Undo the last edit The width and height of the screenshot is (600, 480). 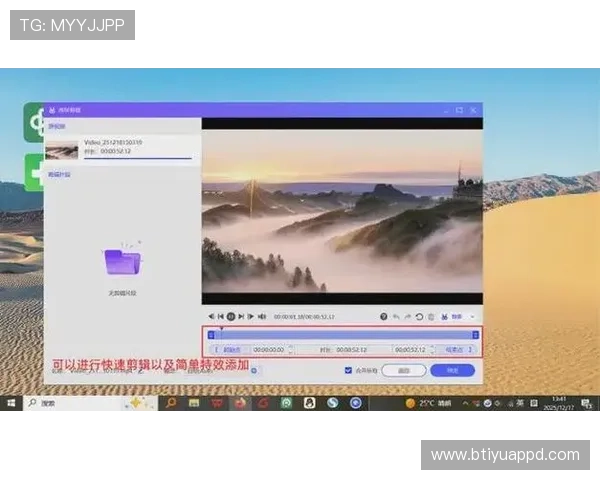click(396, 317)
